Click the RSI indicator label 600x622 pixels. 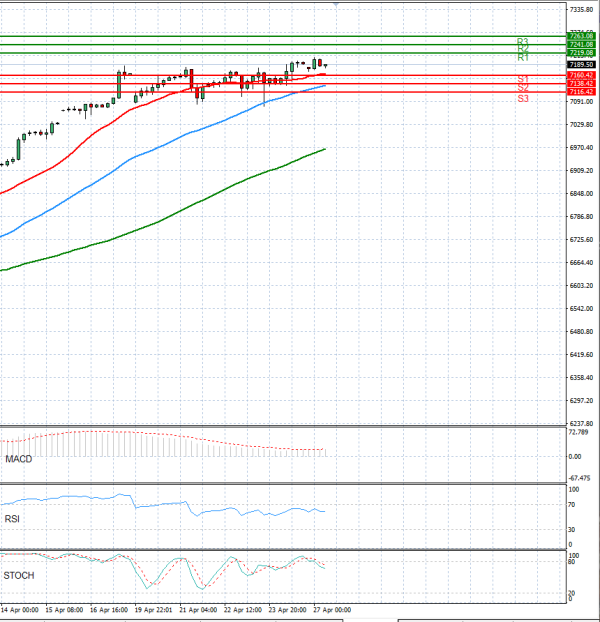point(14,518)
